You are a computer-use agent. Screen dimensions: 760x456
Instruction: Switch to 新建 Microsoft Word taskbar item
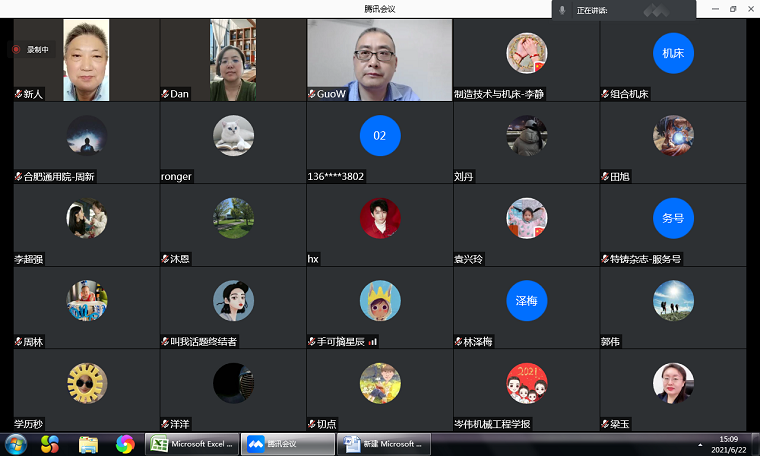pyautogui.click(x=384, y=443)
